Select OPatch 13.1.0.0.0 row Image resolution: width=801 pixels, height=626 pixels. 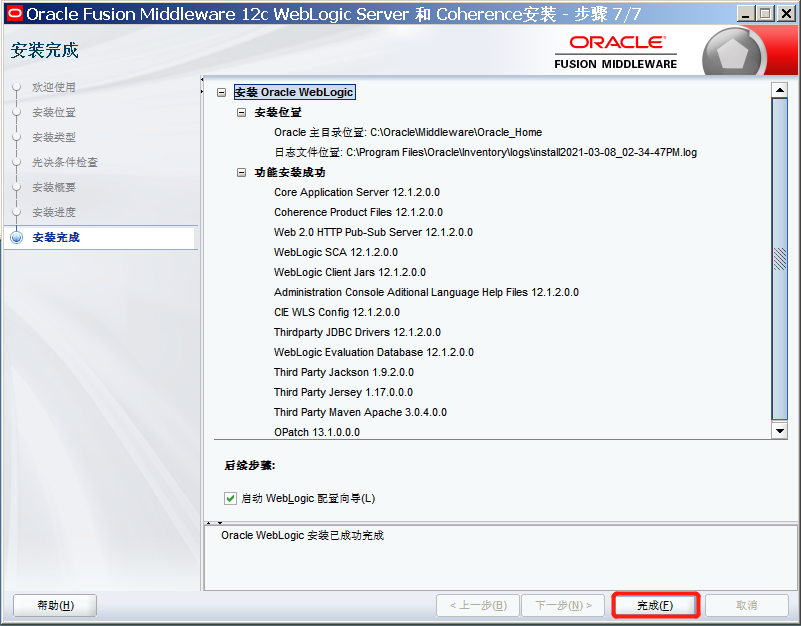pyautogui.click(x=317, y=432)
